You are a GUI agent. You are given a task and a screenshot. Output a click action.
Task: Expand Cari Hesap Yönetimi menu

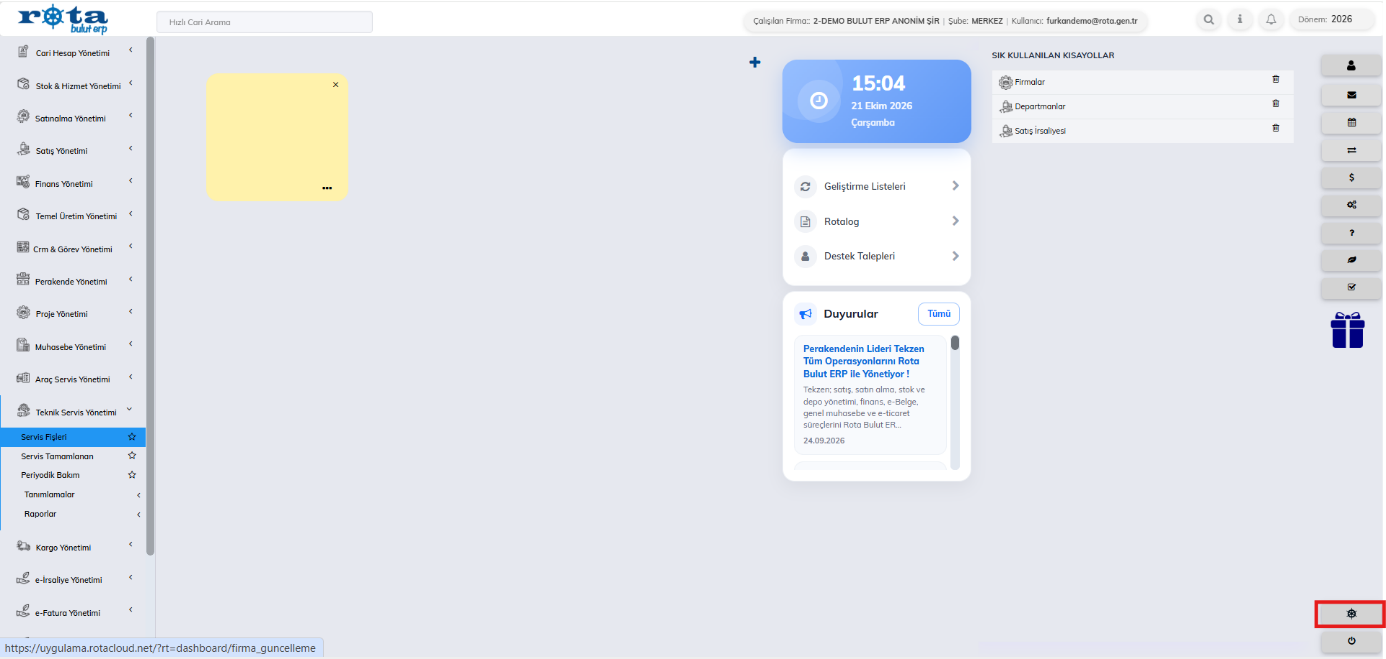pos(74,53)
